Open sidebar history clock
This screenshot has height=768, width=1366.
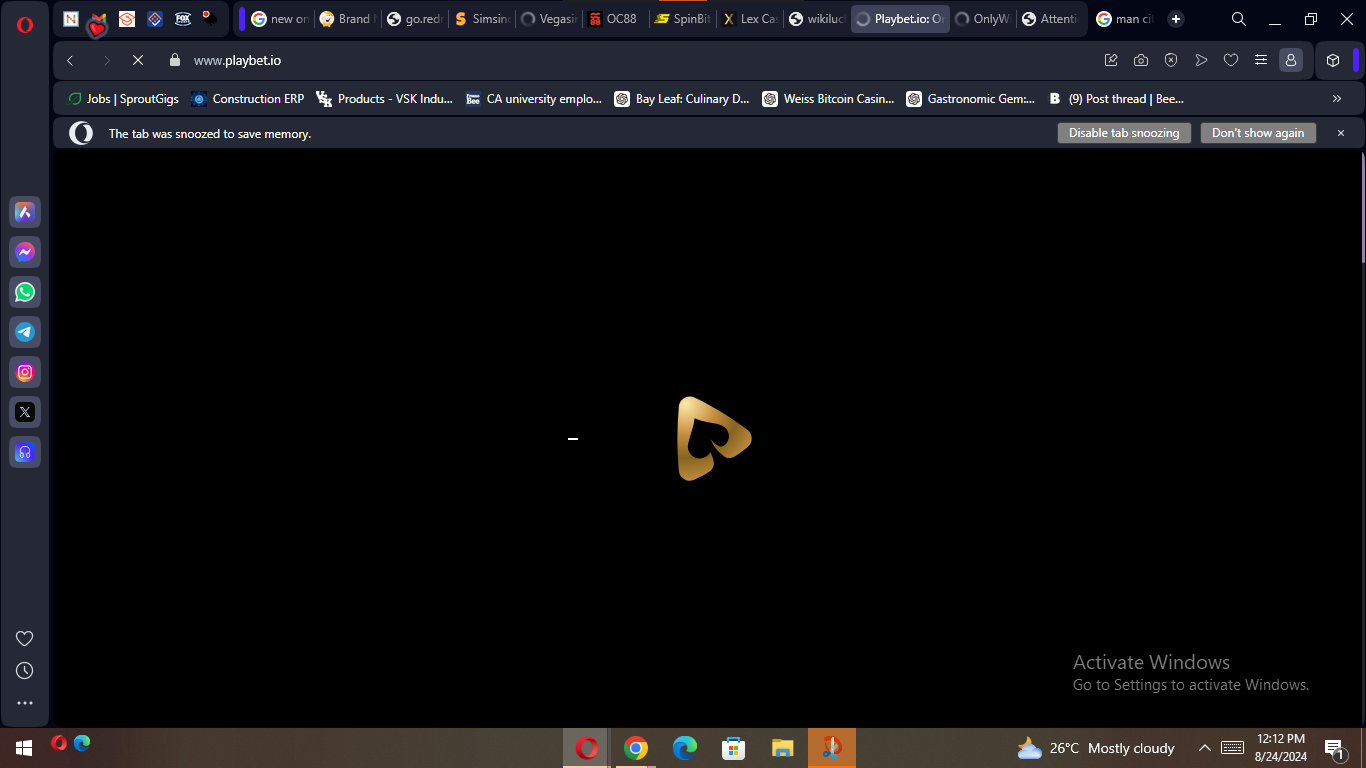25,671
